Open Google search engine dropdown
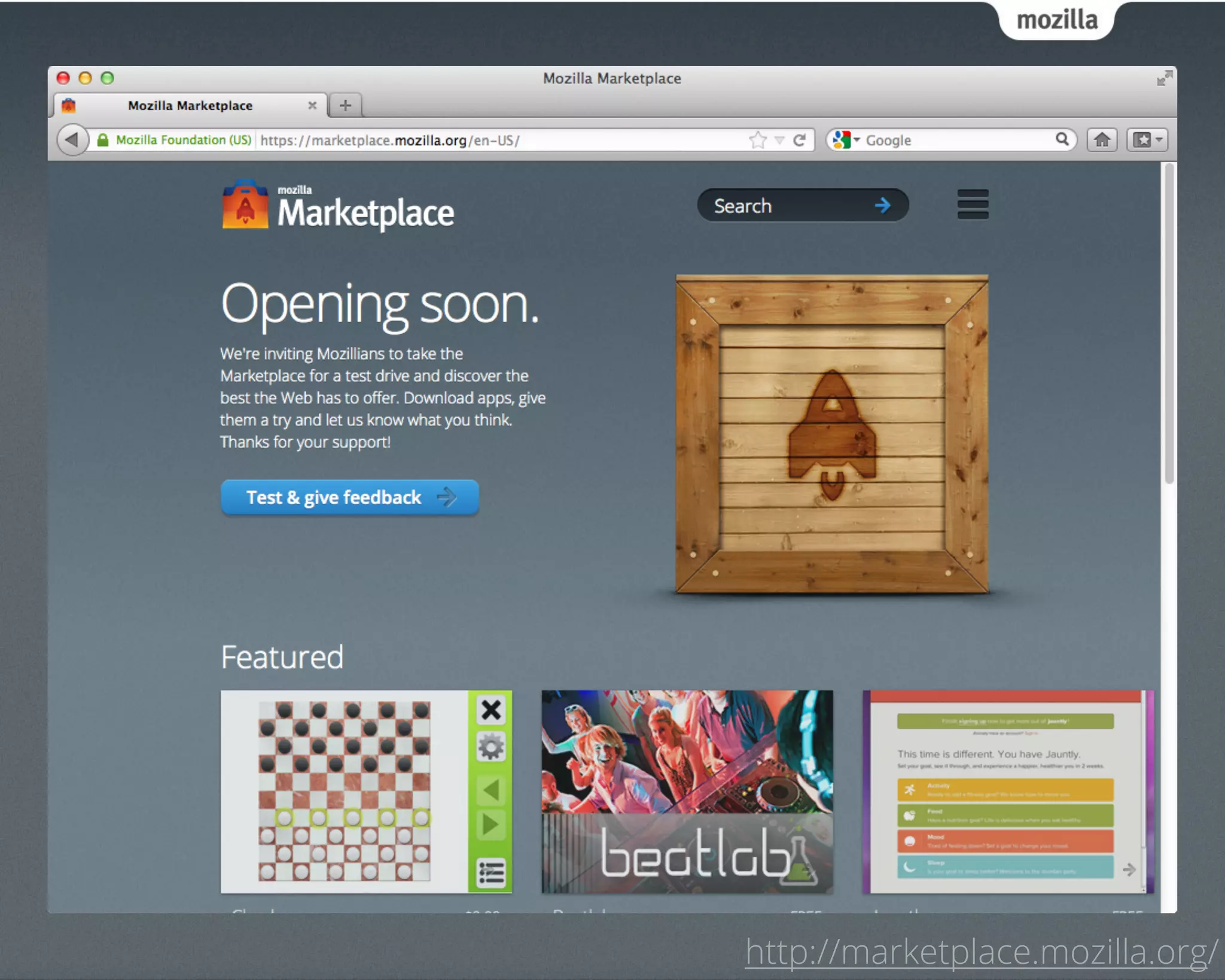1225x980 pixels. click(846, 140)
